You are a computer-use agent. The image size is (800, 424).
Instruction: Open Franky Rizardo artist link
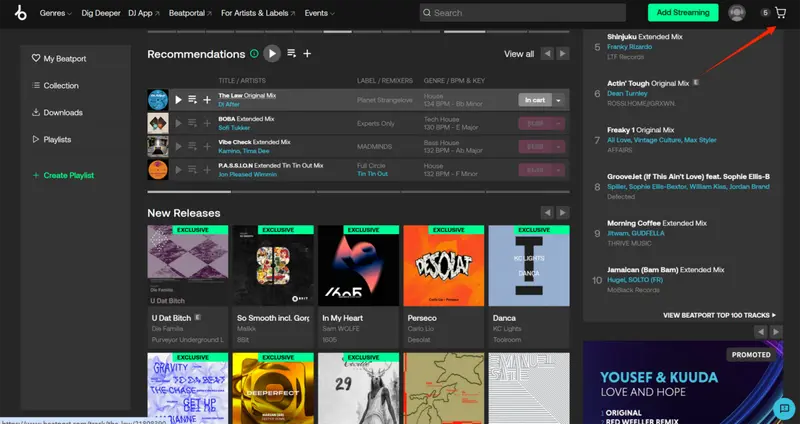click(629, 47)
